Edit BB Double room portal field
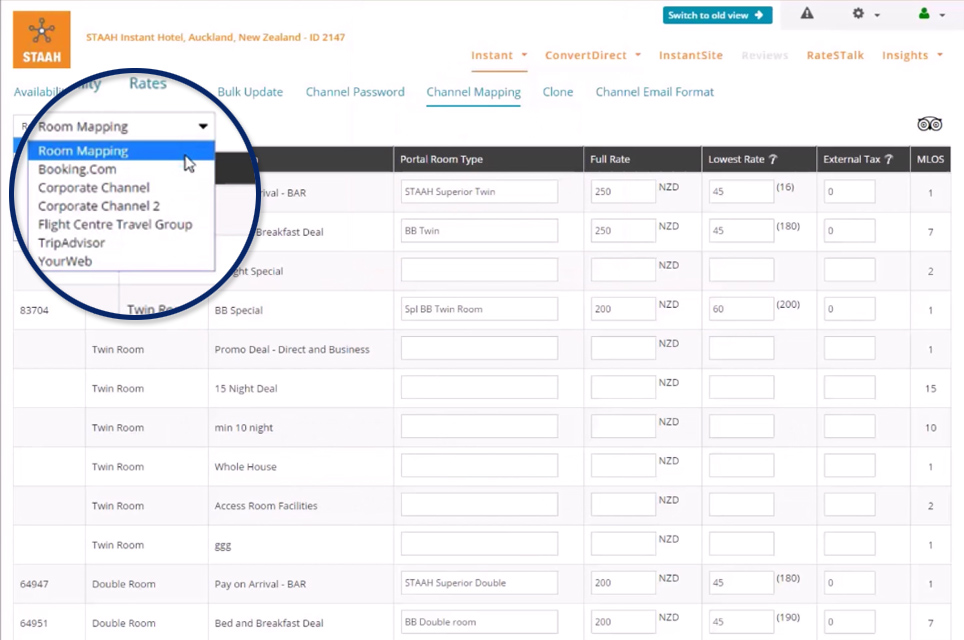964x640 pixels. tap(480, 622)
